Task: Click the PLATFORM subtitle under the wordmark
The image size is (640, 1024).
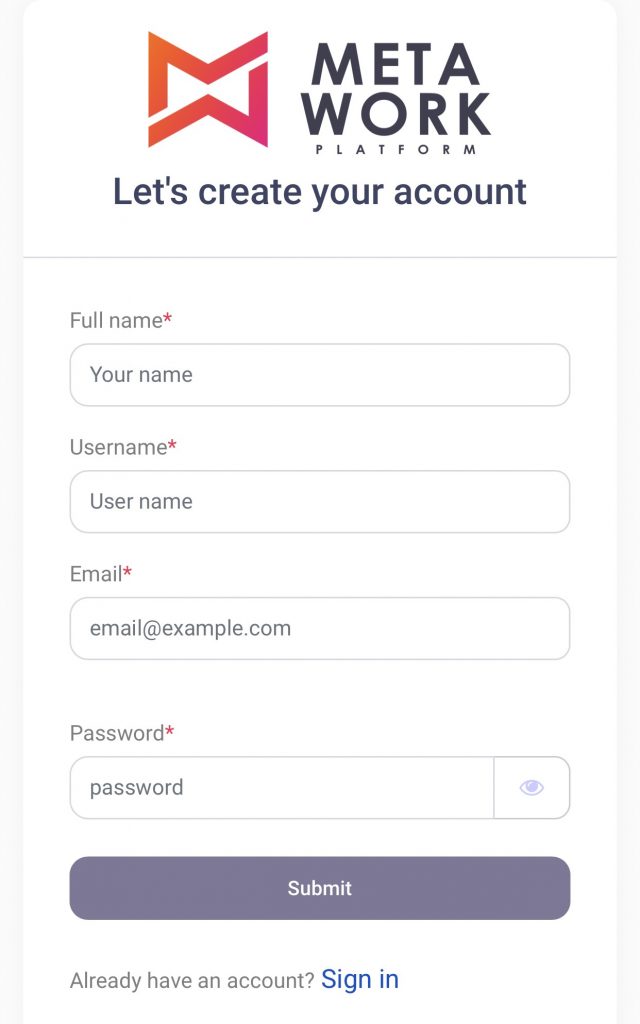Action: tap(396, 150)
